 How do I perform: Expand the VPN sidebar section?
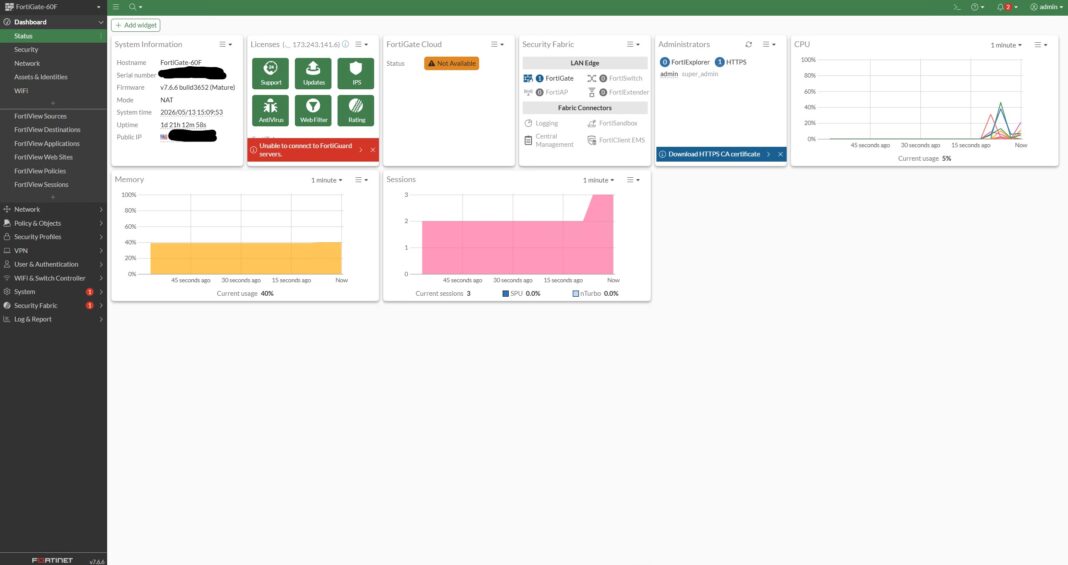[x=53, y=251]
